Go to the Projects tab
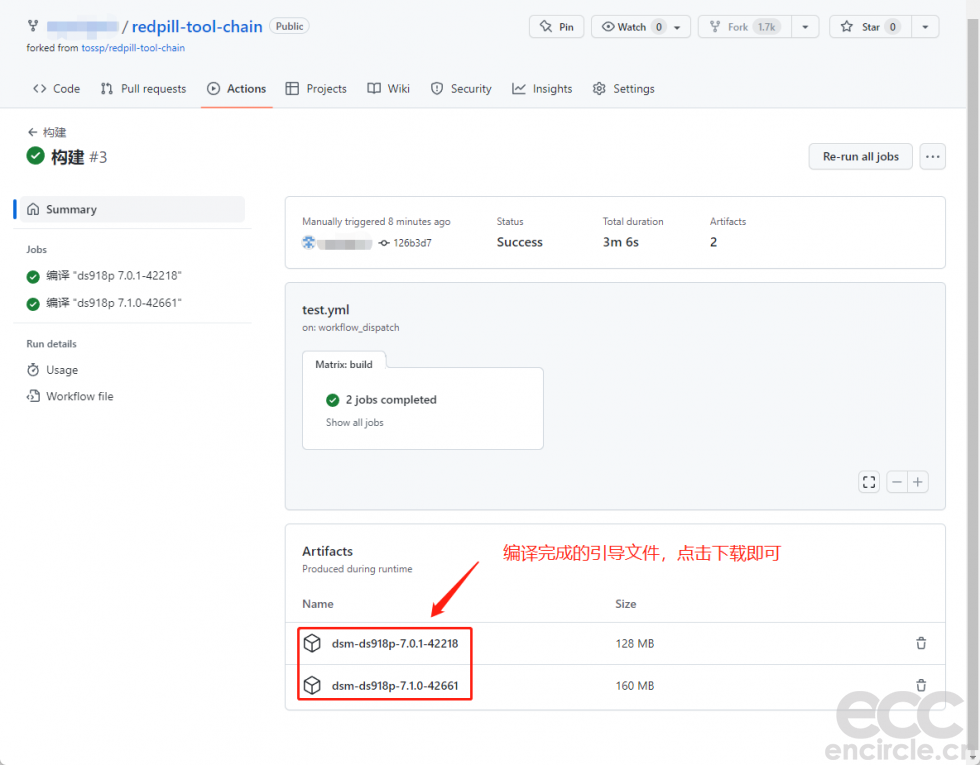 pyautogui.click(x=316, y=89)
